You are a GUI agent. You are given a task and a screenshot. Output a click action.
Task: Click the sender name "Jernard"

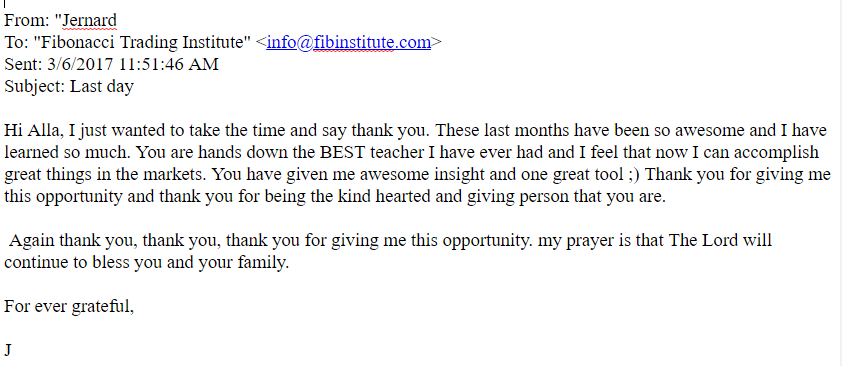point(89,20)
